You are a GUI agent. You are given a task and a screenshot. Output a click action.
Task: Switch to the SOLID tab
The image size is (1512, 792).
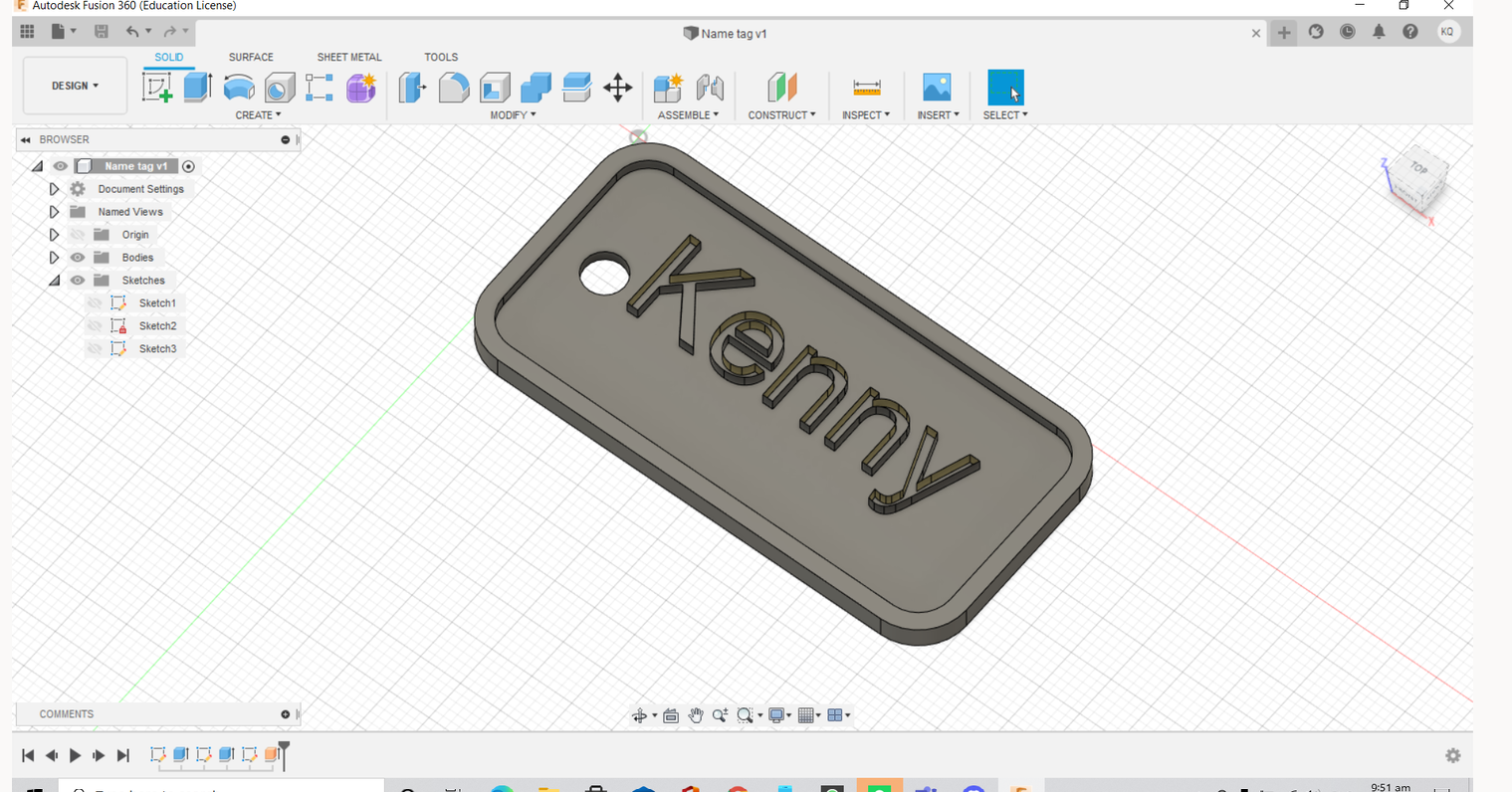pos(168,57)
